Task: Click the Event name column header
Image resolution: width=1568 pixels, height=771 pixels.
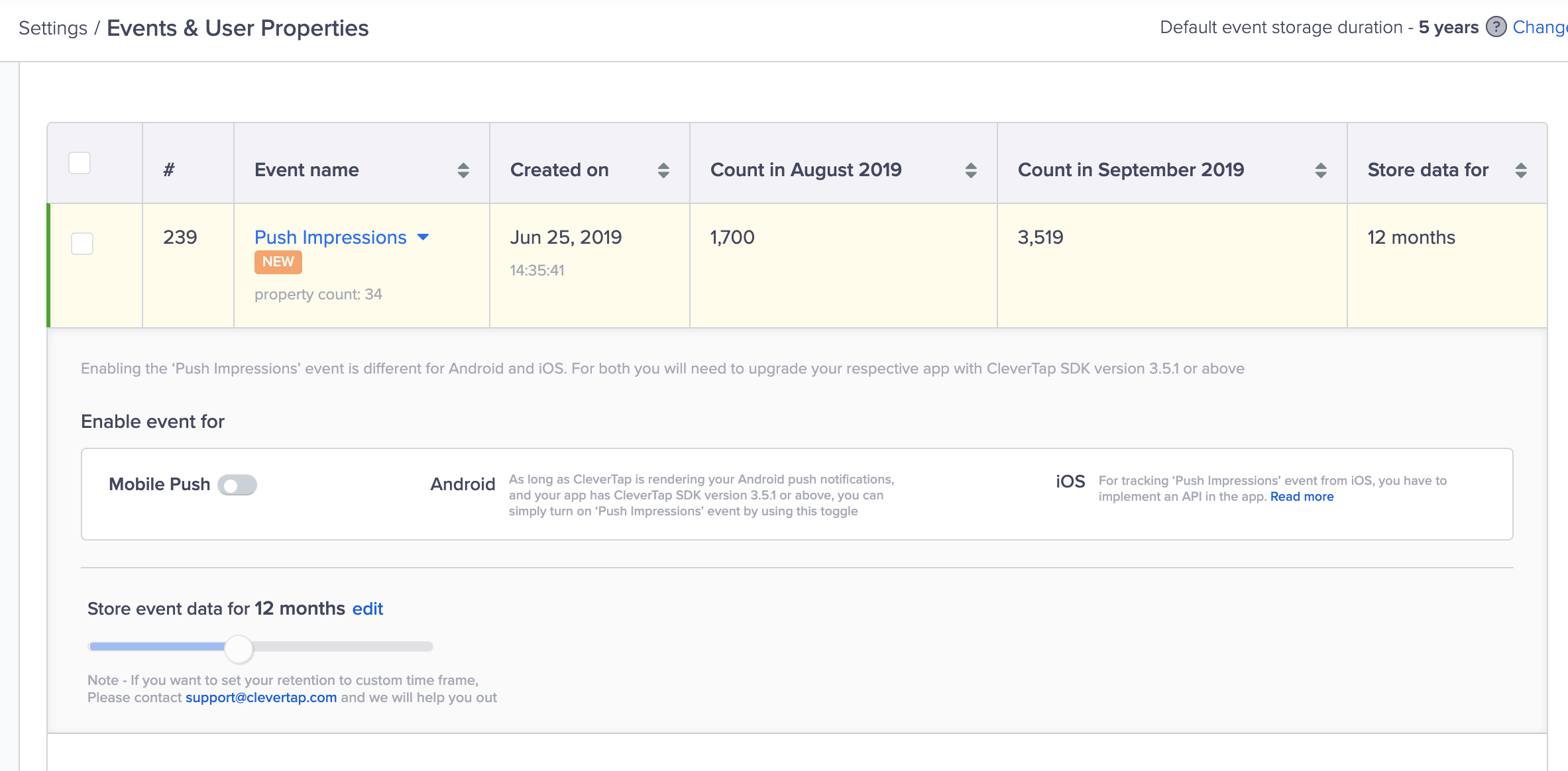Action: (x=307, y=170)
